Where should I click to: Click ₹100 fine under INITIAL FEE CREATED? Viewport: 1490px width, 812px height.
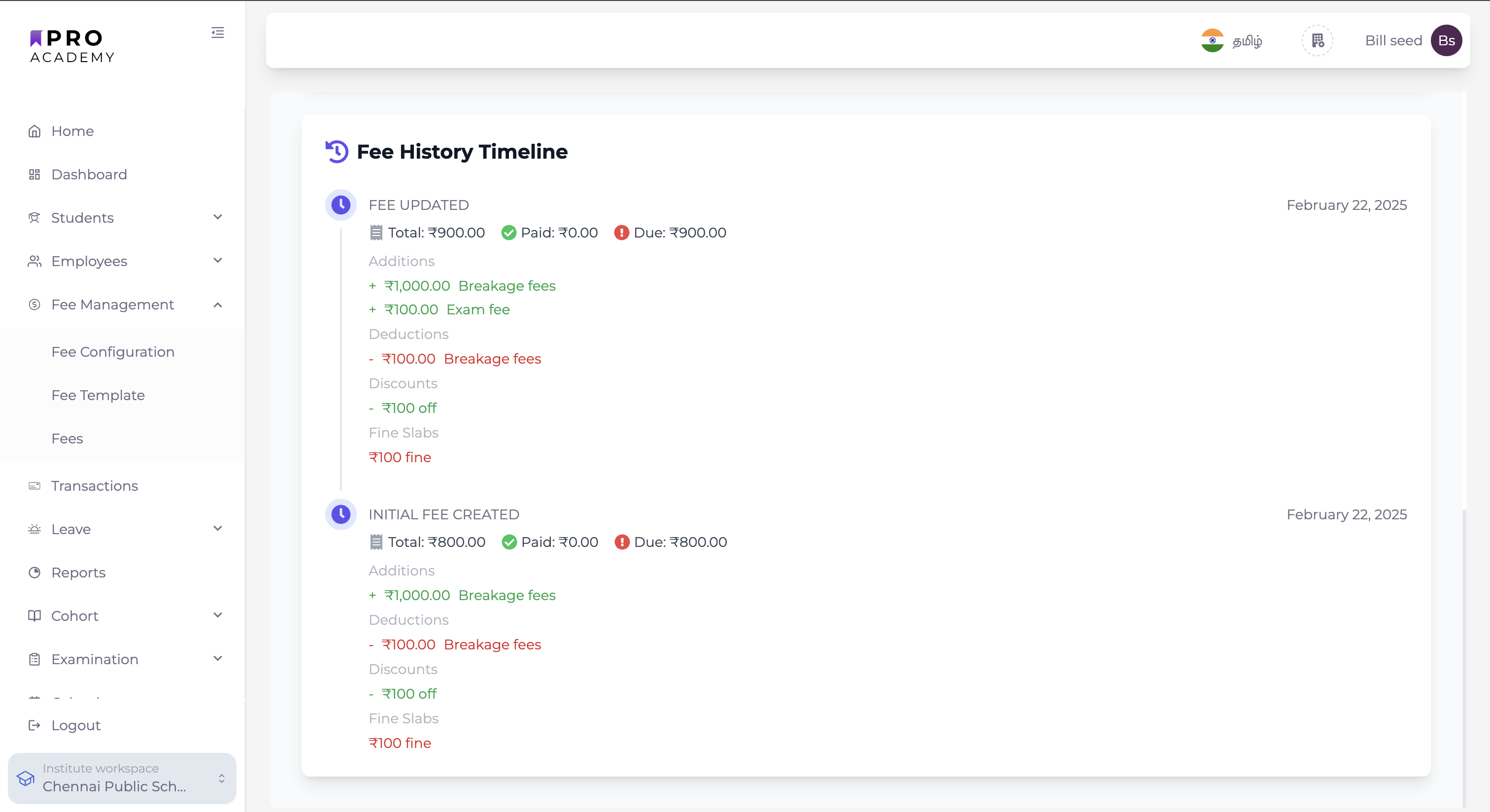coord(400,743)
